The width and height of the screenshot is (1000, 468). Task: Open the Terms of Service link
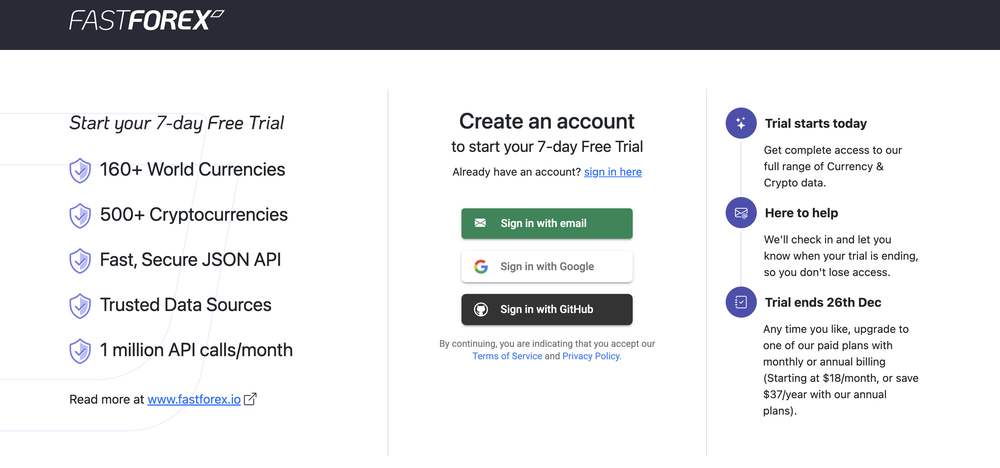pyautogui.click(x=507, y=356)
